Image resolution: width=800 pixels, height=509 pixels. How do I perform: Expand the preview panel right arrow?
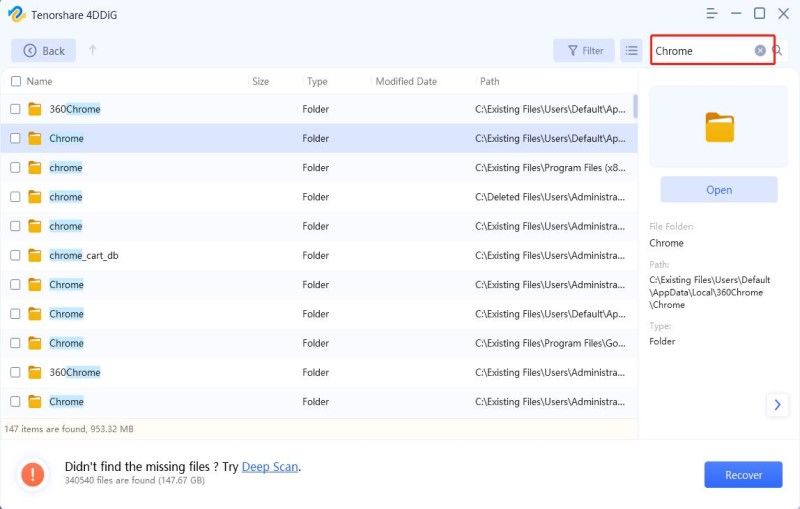(x=778, y=404)
